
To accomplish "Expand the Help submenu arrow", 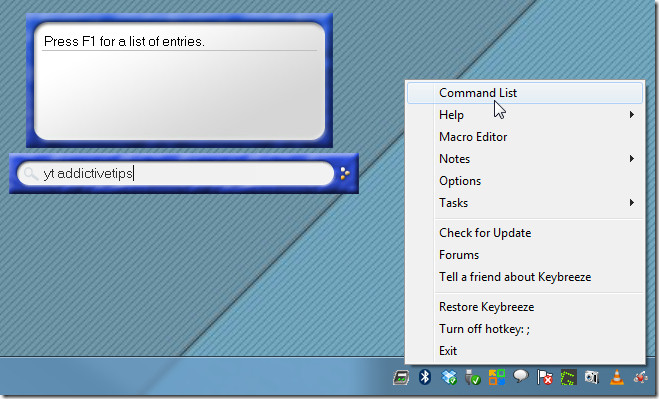I will tap(632, 115).
